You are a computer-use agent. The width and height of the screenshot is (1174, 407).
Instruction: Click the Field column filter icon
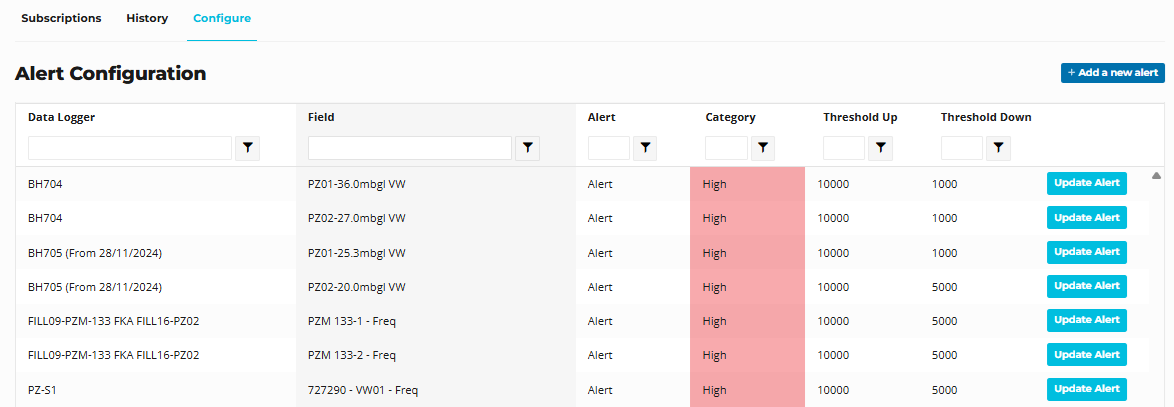pos(528,148)
